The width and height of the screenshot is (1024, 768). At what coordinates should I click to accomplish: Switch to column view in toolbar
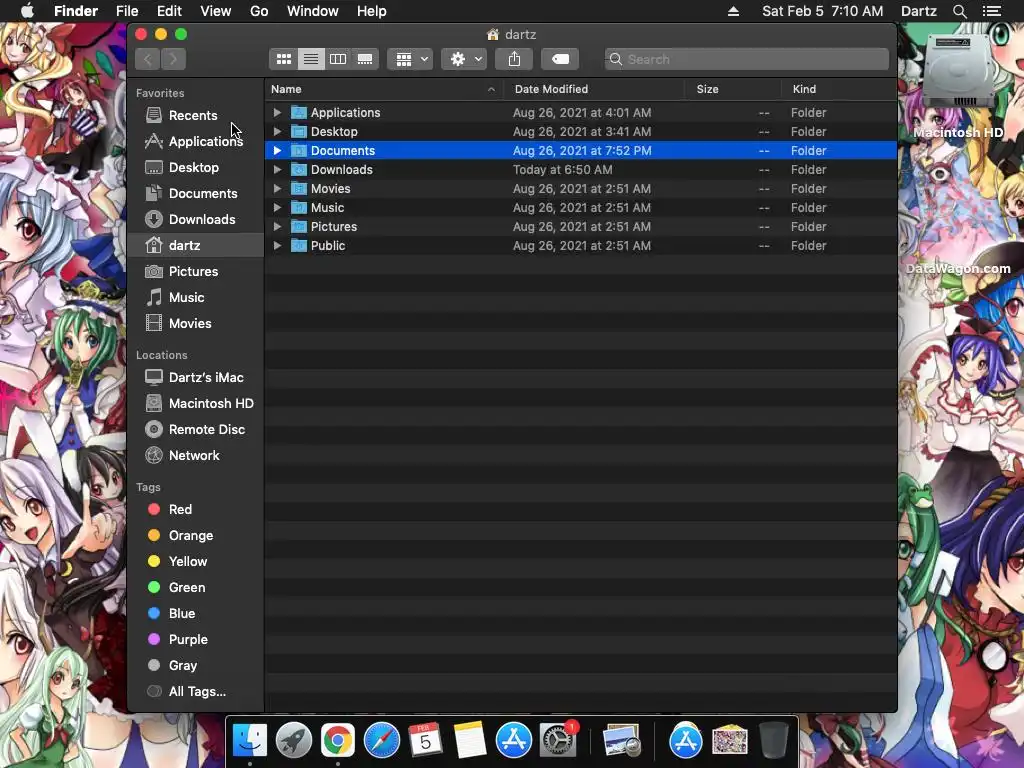(338, 59)
